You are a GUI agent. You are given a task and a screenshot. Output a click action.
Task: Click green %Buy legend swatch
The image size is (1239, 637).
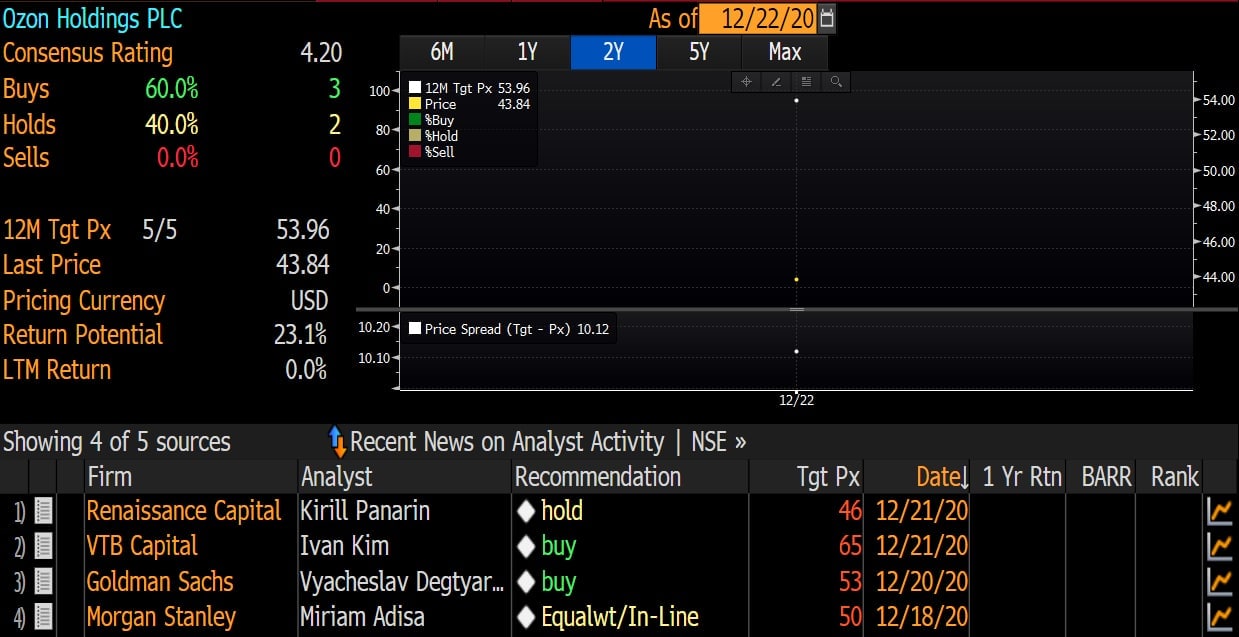414,120
